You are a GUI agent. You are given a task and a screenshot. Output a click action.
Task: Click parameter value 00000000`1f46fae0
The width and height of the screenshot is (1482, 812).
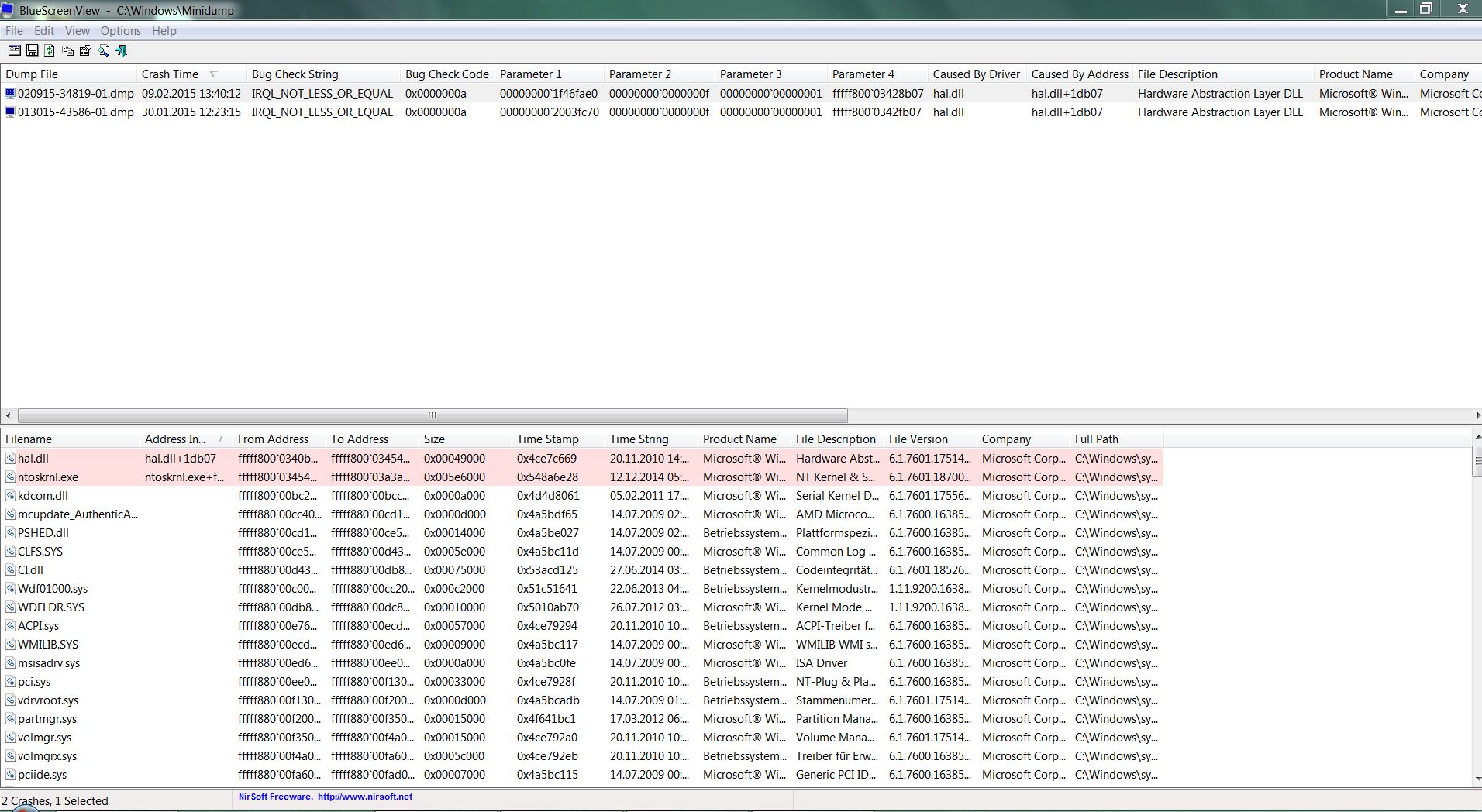tap(549, 93)
